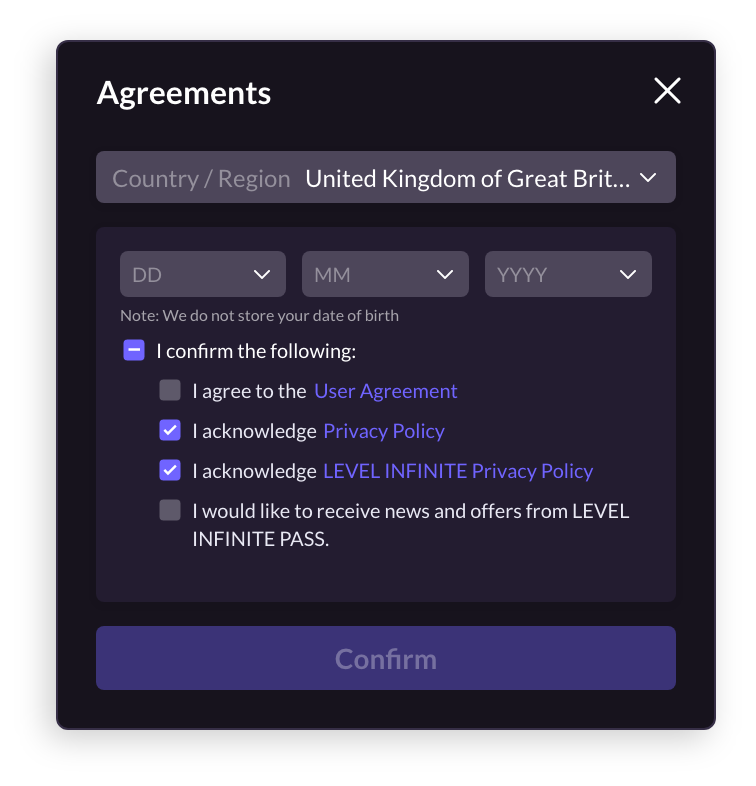Uncheck the LEVEL INFINITE Privacy Policy checkbox
The width and height of the screenshot is (756, 786).
pyautogui.click(x=170, y=470)
